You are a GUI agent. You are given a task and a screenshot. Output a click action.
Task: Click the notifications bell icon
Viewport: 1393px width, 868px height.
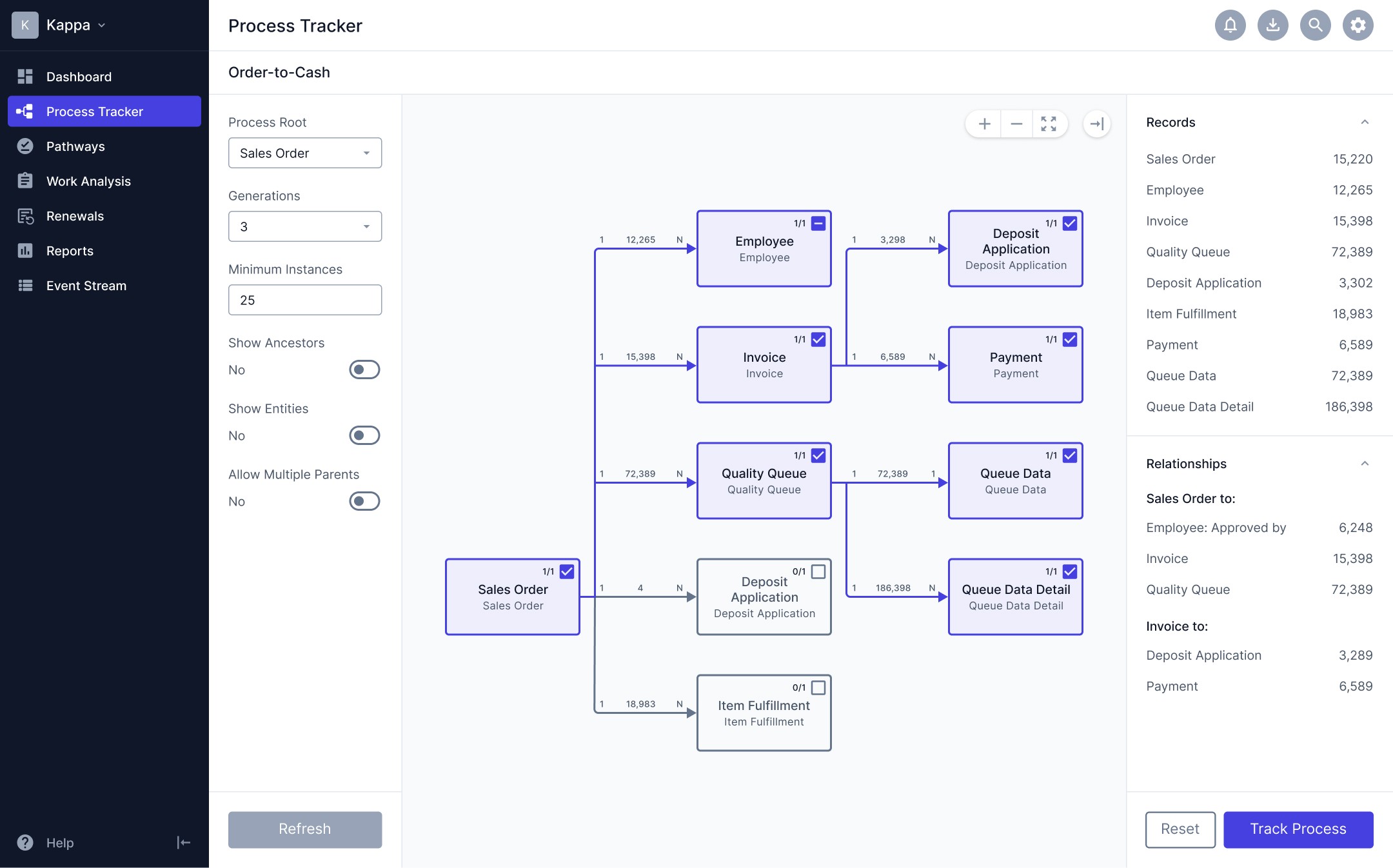(x=1230, y=25)
